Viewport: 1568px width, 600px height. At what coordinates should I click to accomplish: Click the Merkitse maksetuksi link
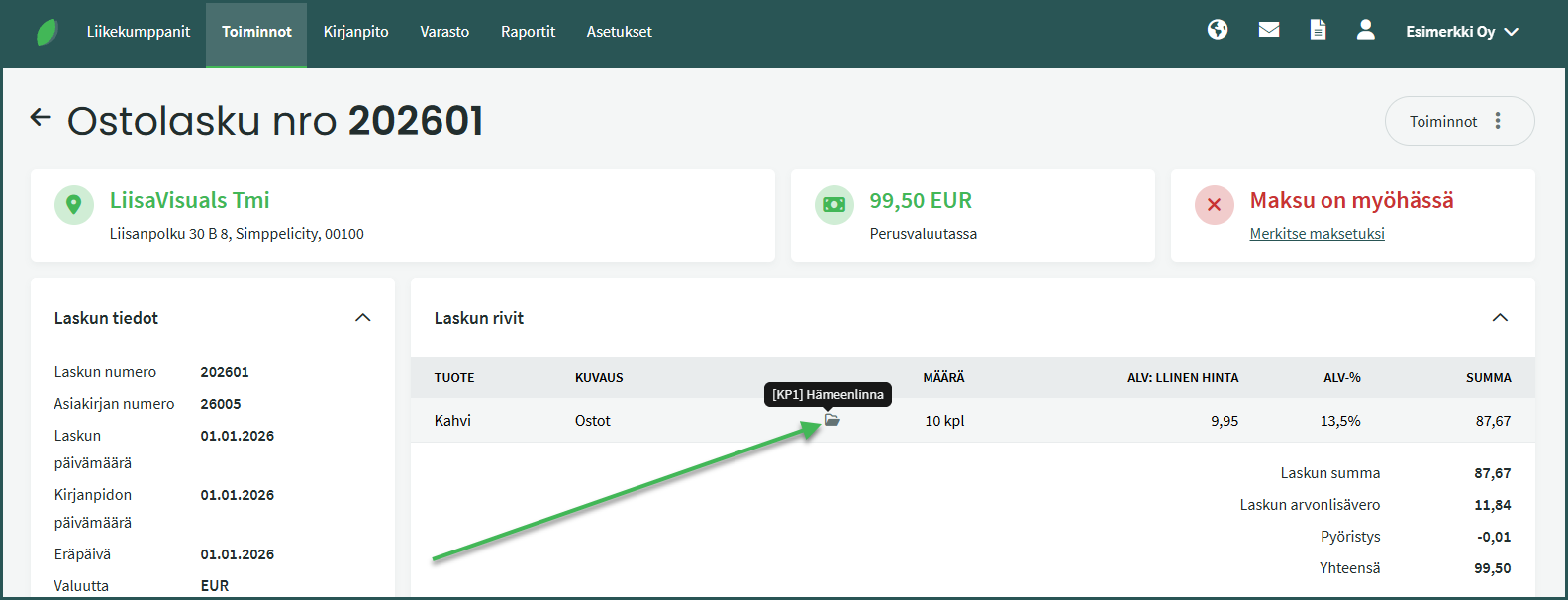[1317, 234]
